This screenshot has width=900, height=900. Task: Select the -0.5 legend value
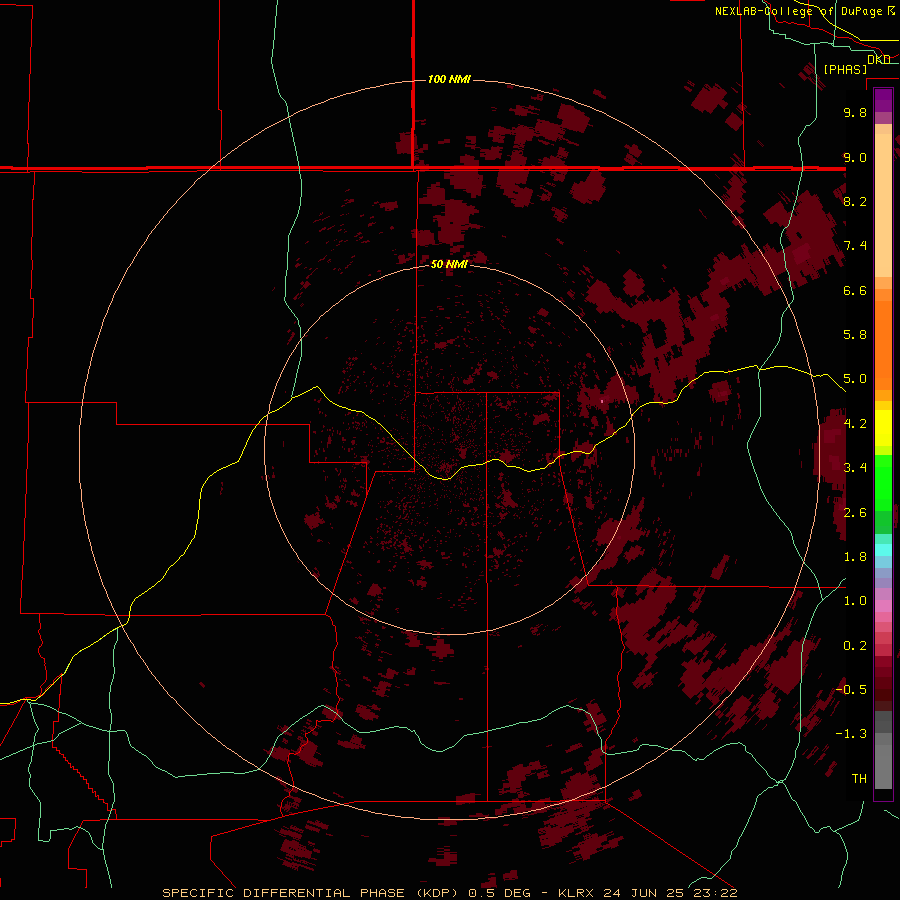[x=851, y=690]
